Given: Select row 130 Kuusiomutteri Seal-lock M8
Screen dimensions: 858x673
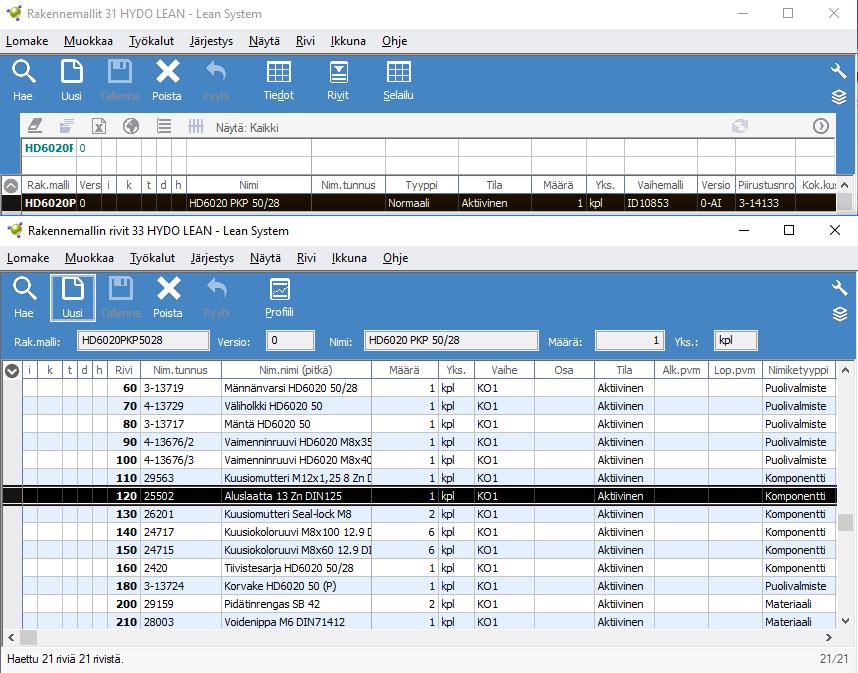Looking at the screenshot, I should (x=429, y=514).
